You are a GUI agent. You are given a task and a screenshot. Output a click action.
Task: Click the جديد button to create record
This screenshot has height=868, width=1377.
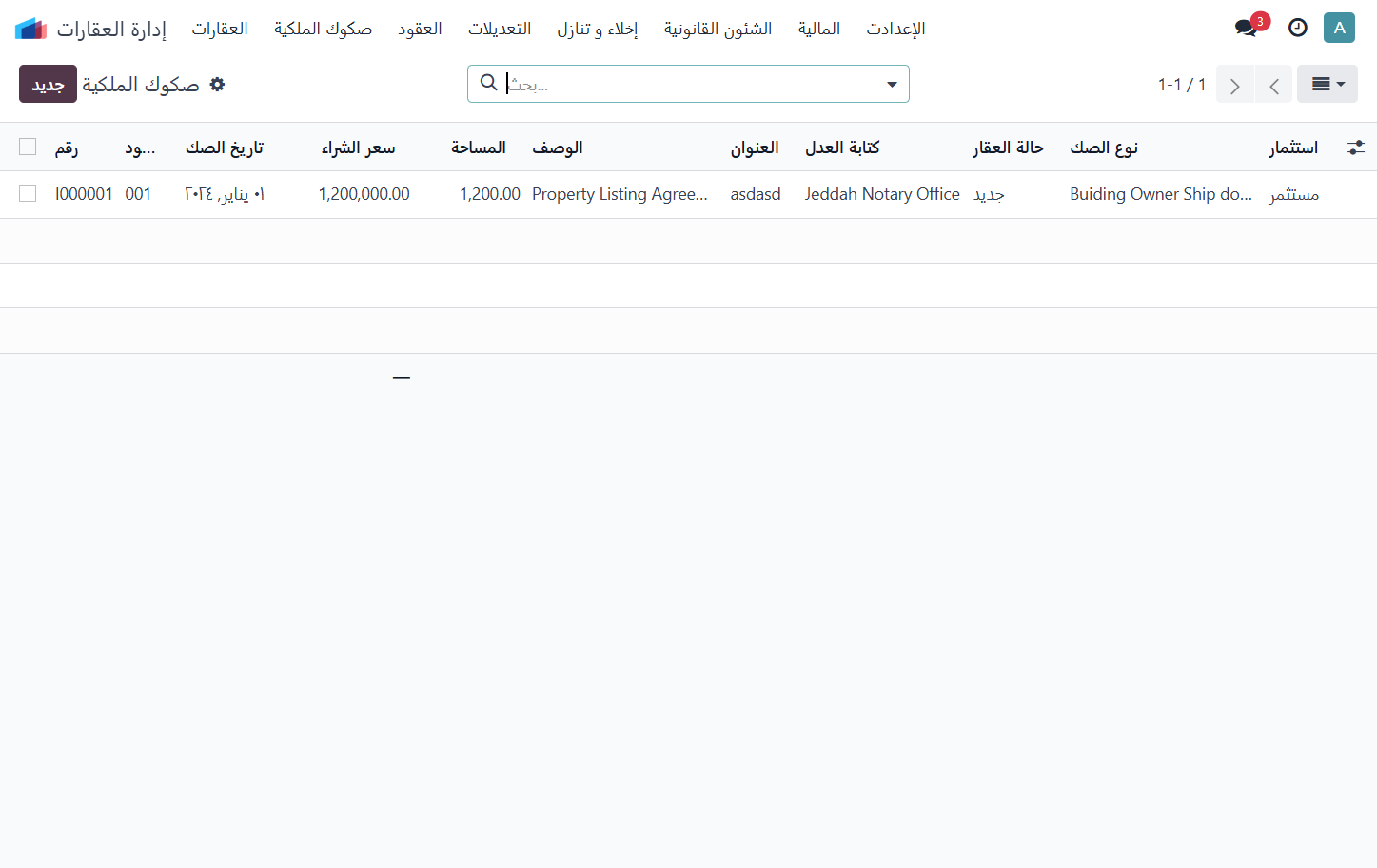pos(48,84)
